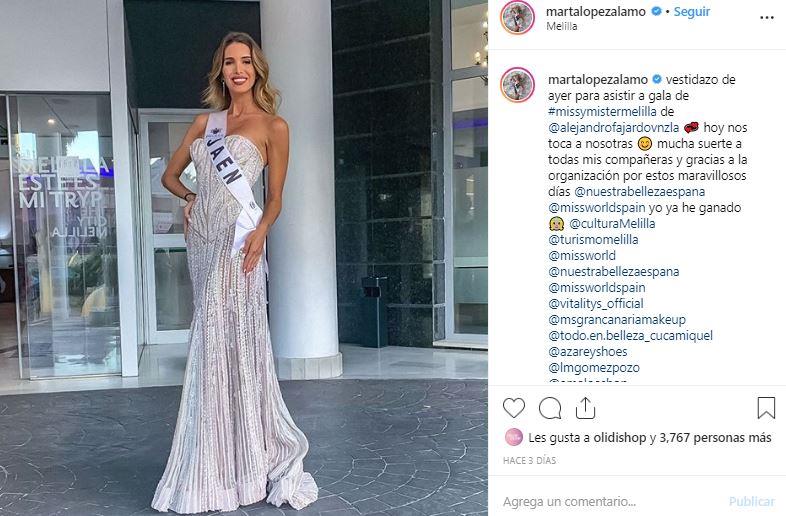The image size is (786, 516).
Task: Share the post using share icon
Action: pos(585,408)
